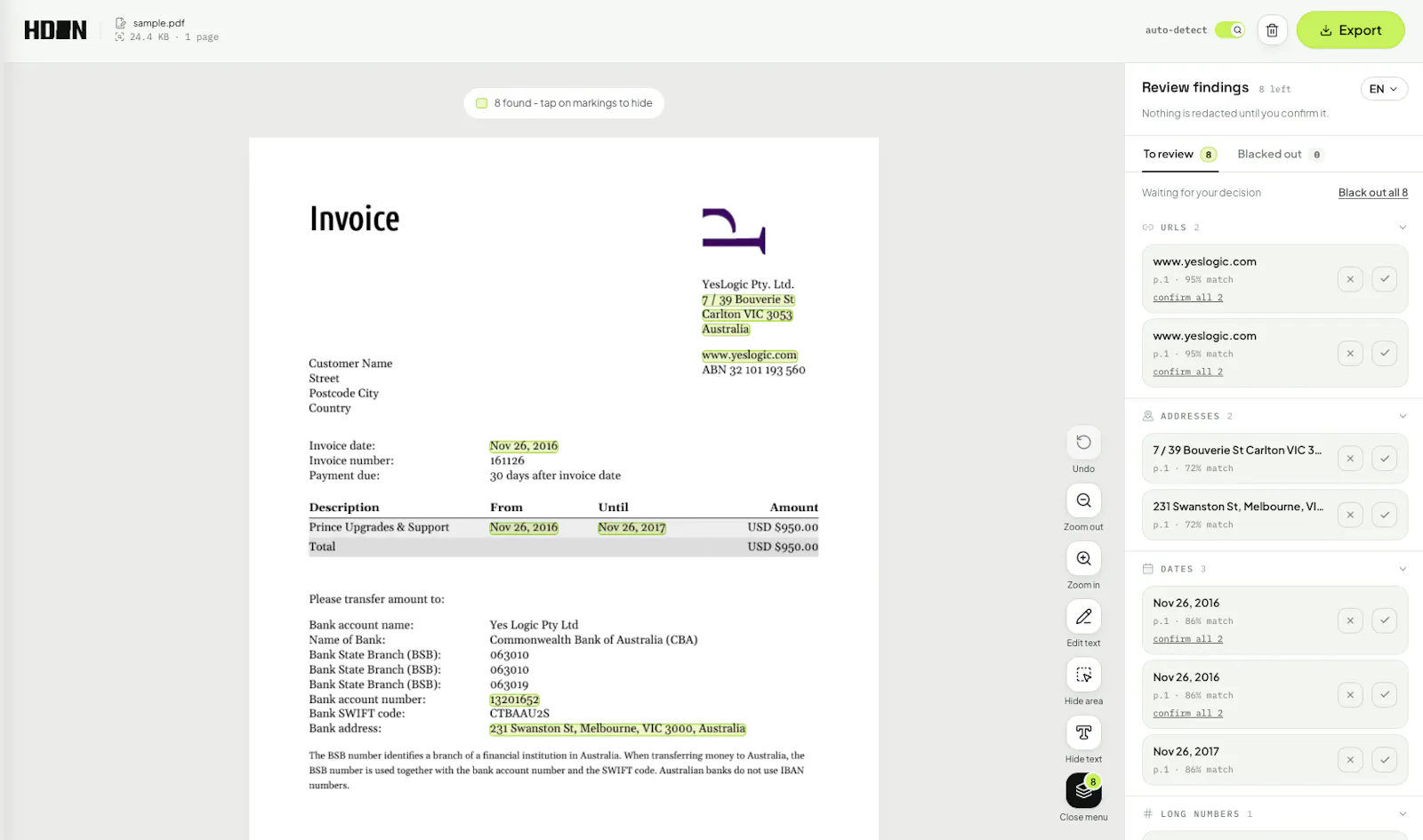Click confirm all 2 under second Nov 26, 2016

pyautogui.click(x=1187, y=714)
